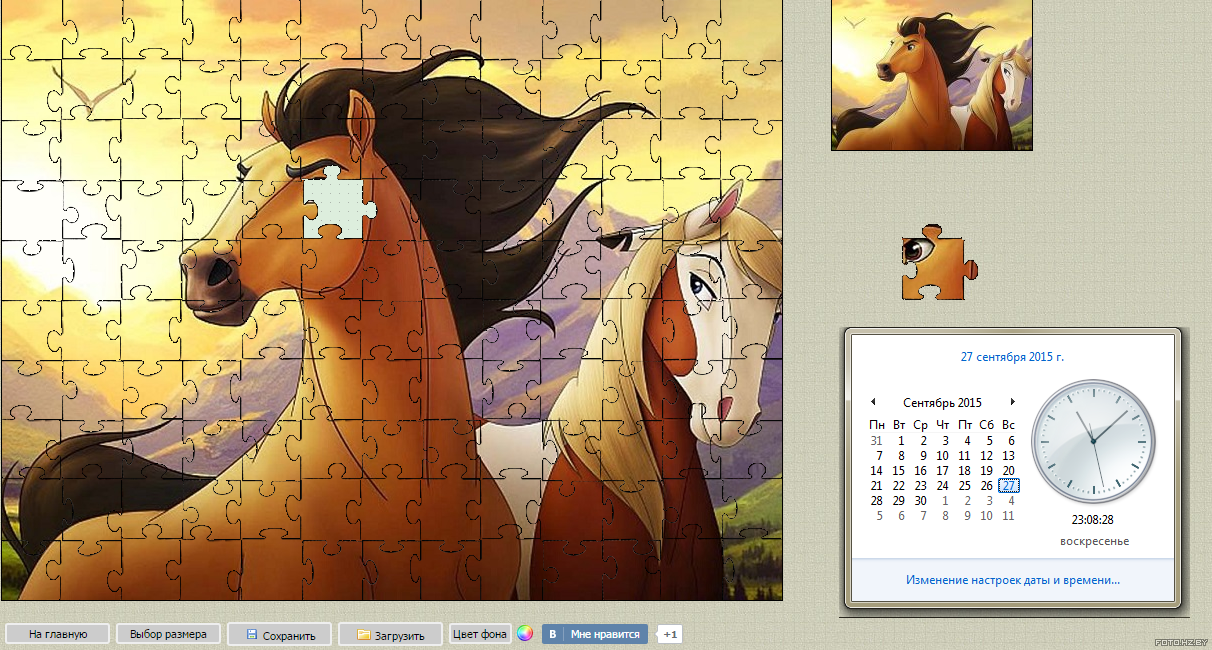Select date 26 in the calendar

point(987,486)
